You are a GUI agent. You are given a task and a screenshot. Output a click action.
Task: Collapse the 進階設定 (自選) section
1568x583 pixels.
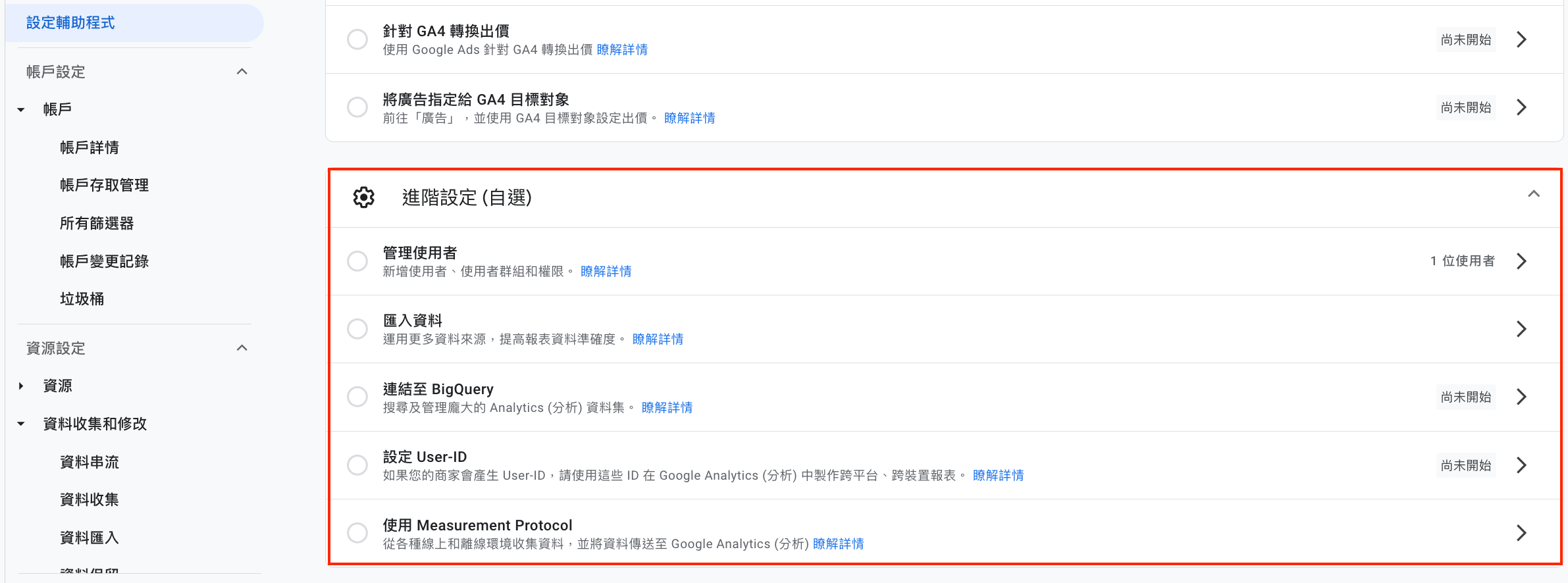(1534, 193)
